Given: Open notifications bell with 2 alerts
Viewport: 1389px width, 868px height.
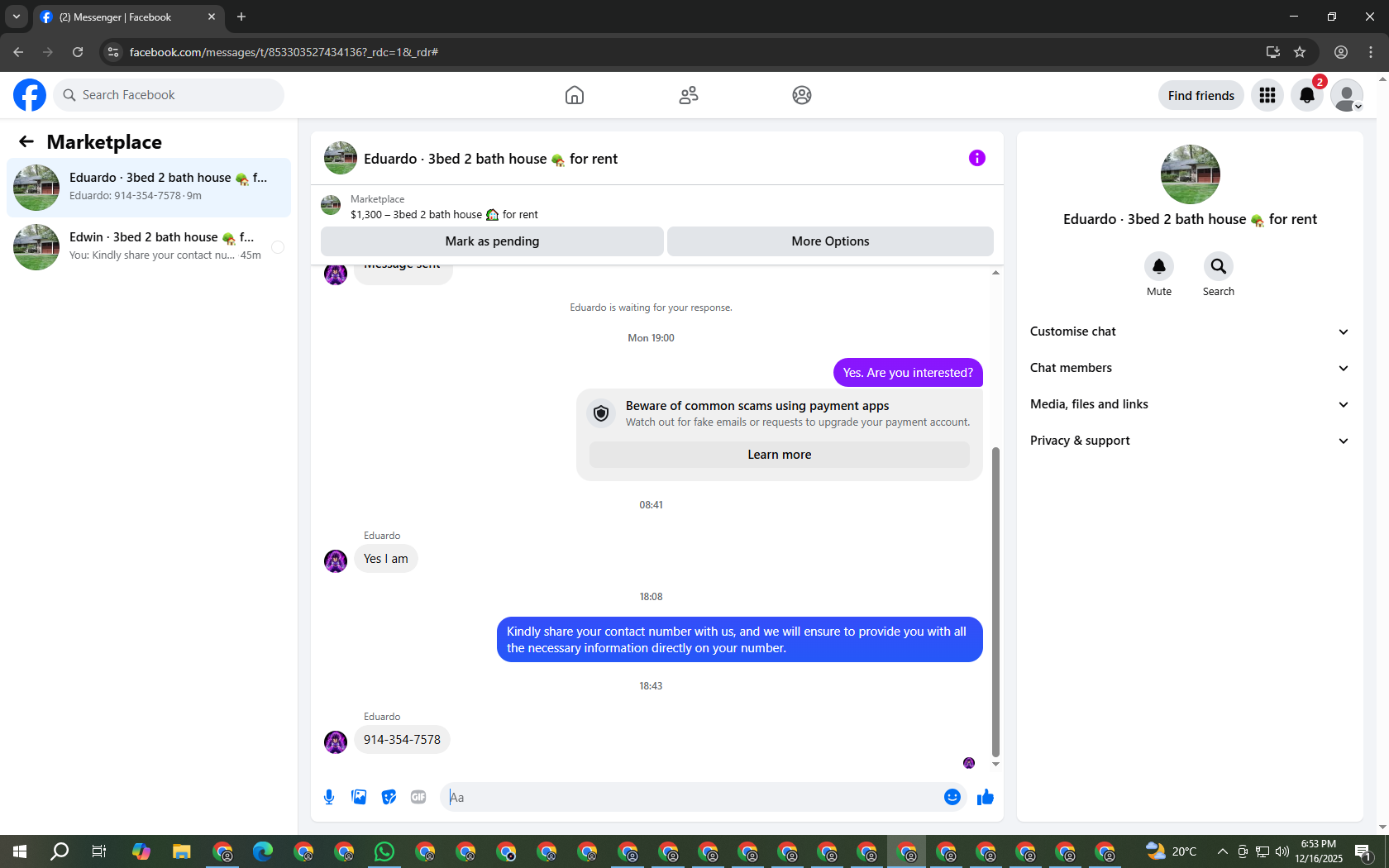Looking at the screenshot, I should (1307, 95).
